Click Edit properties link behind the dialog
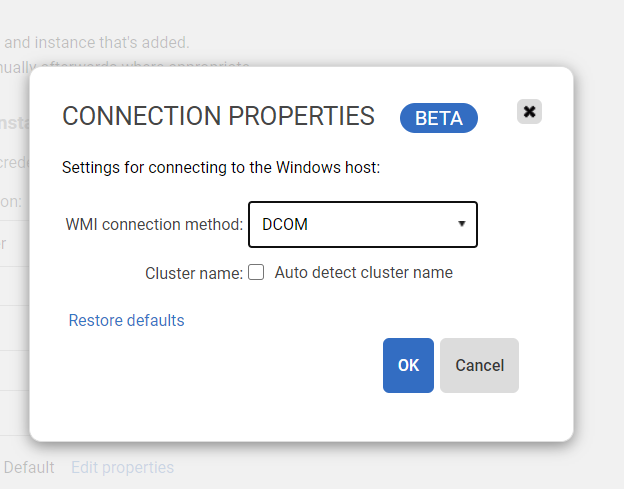Screen dimensions: 624x489 [122, 467]
